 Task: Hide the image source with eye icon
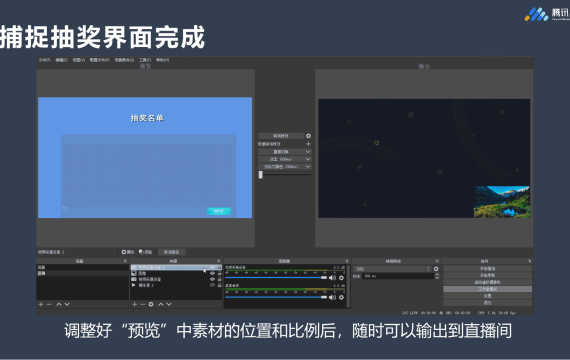pos(213,273)
